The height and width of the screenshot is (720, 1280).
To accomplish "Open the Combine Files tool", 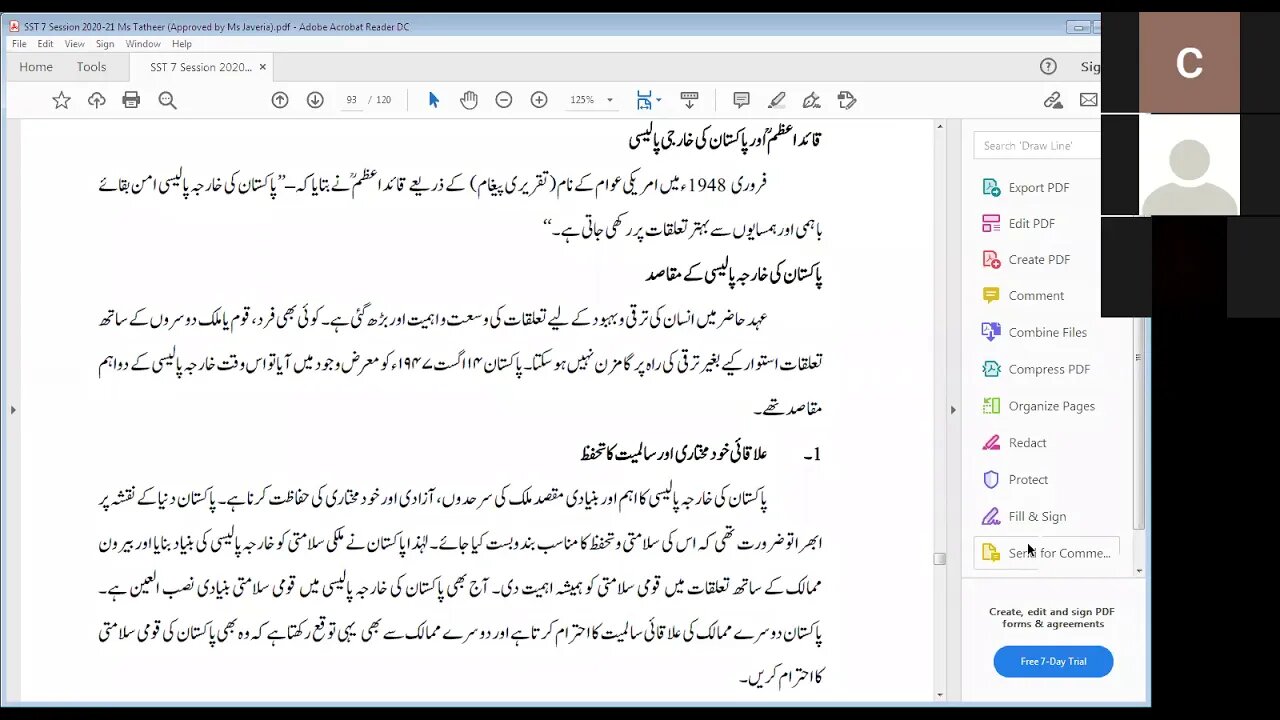I will point(1047,332).
